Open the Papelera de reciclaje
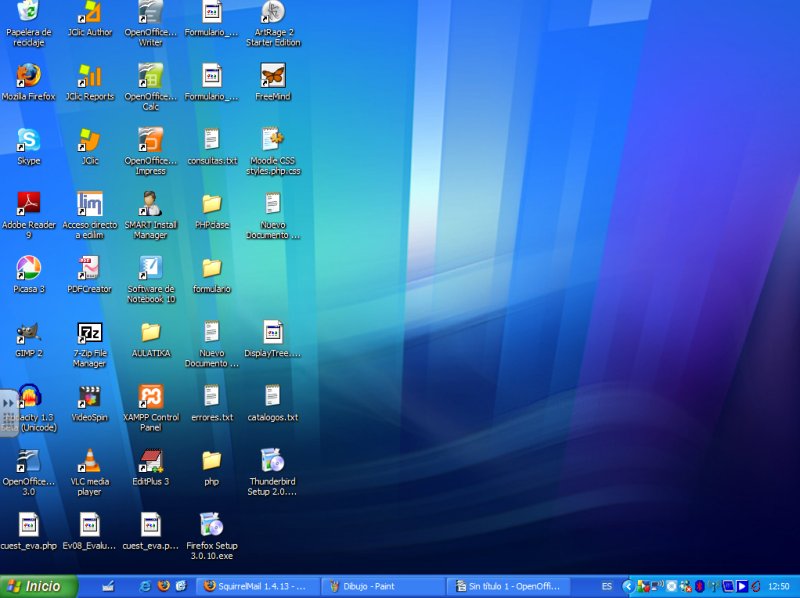The height and width of the screenshot is (598, 800). pyautogui.click(x=28, y=14)
